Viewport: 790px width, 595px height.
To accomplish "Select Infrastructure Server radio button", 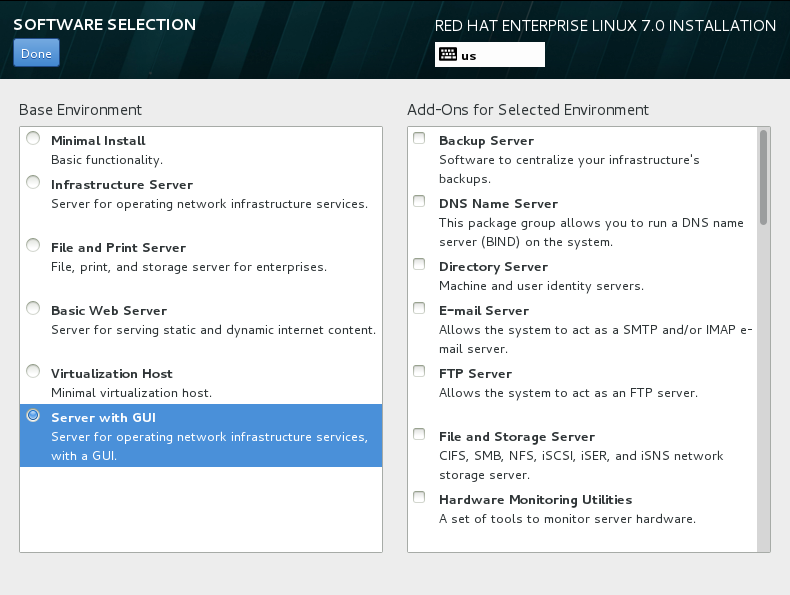I will point(34,184).
